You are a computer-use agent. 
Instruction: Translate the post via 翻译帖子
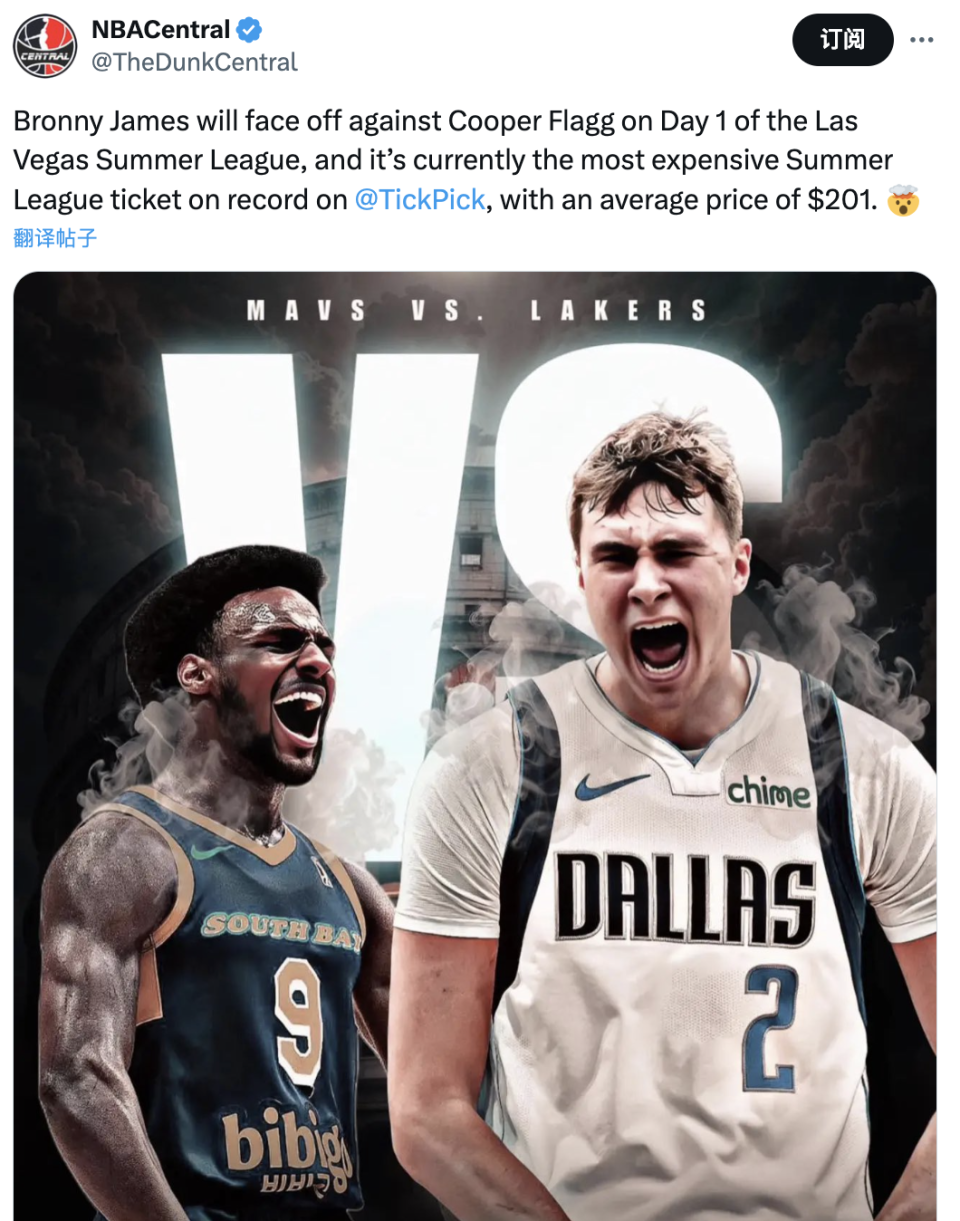pyautogui.click(x=55, y=238)
